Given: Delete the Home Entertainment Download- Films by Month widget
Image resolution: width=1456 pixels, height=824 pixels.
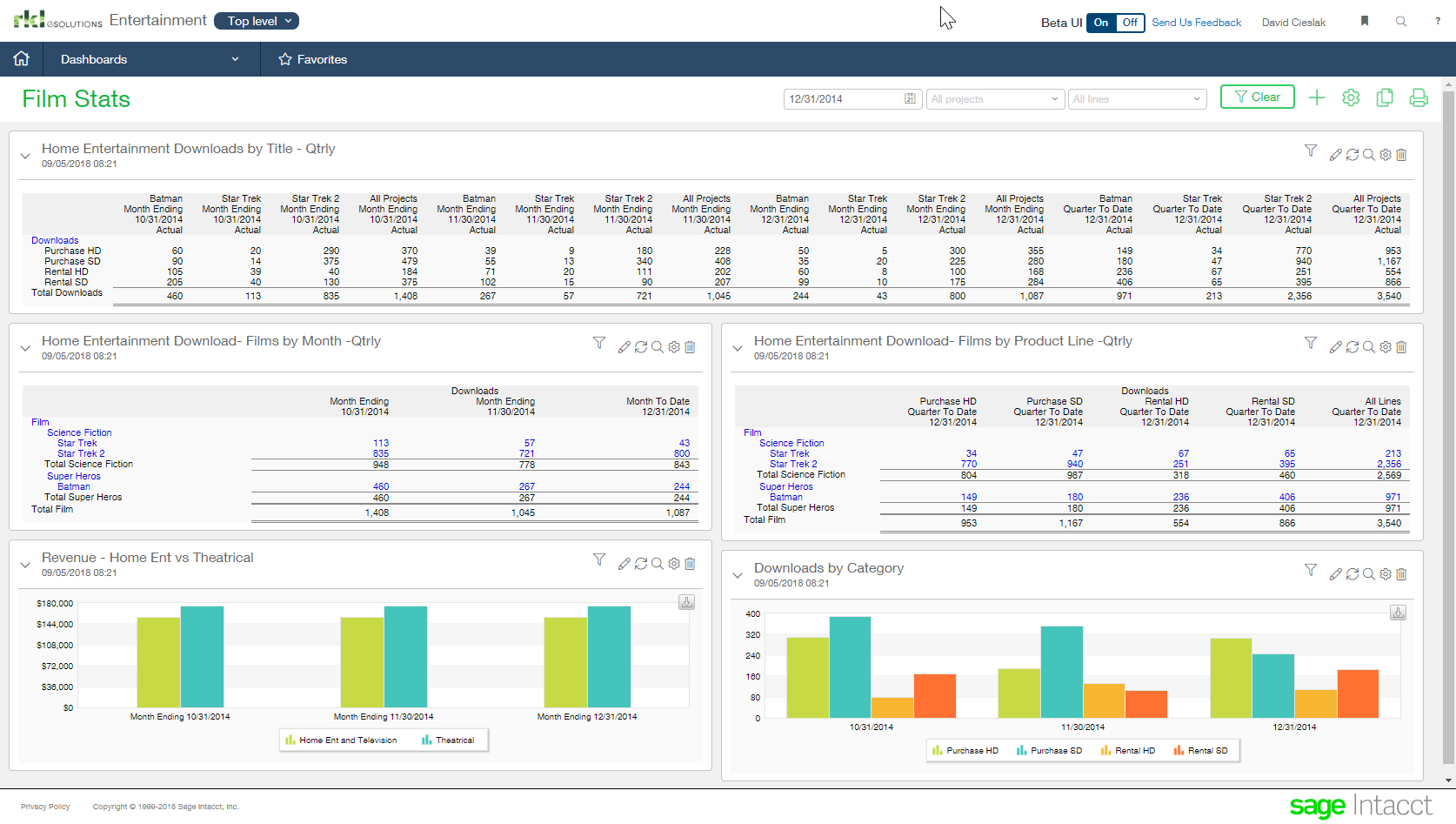Looking at the screenshot, I should [x=690, y=346].
